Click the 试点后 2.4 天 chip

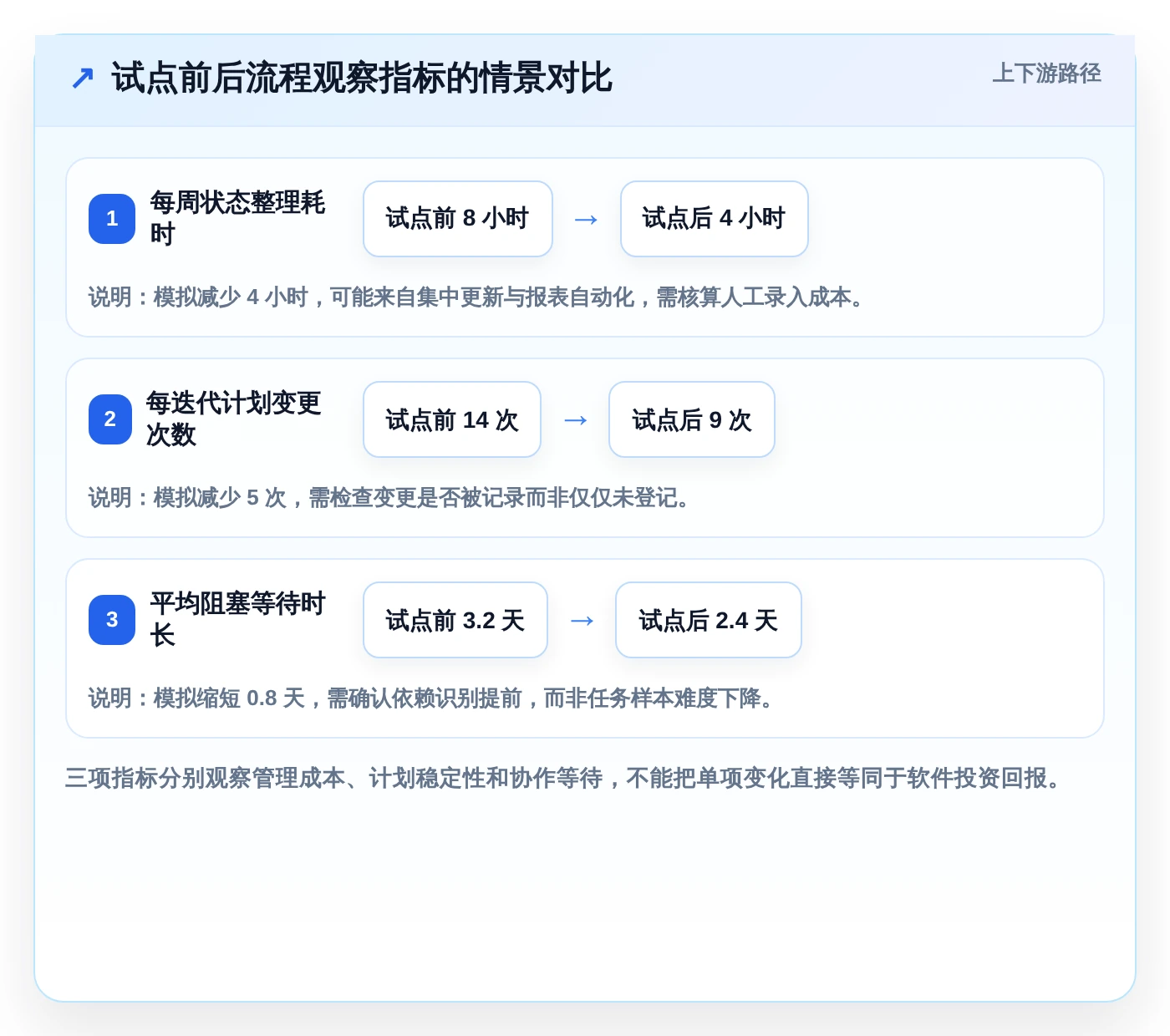[x=709, y=620]
